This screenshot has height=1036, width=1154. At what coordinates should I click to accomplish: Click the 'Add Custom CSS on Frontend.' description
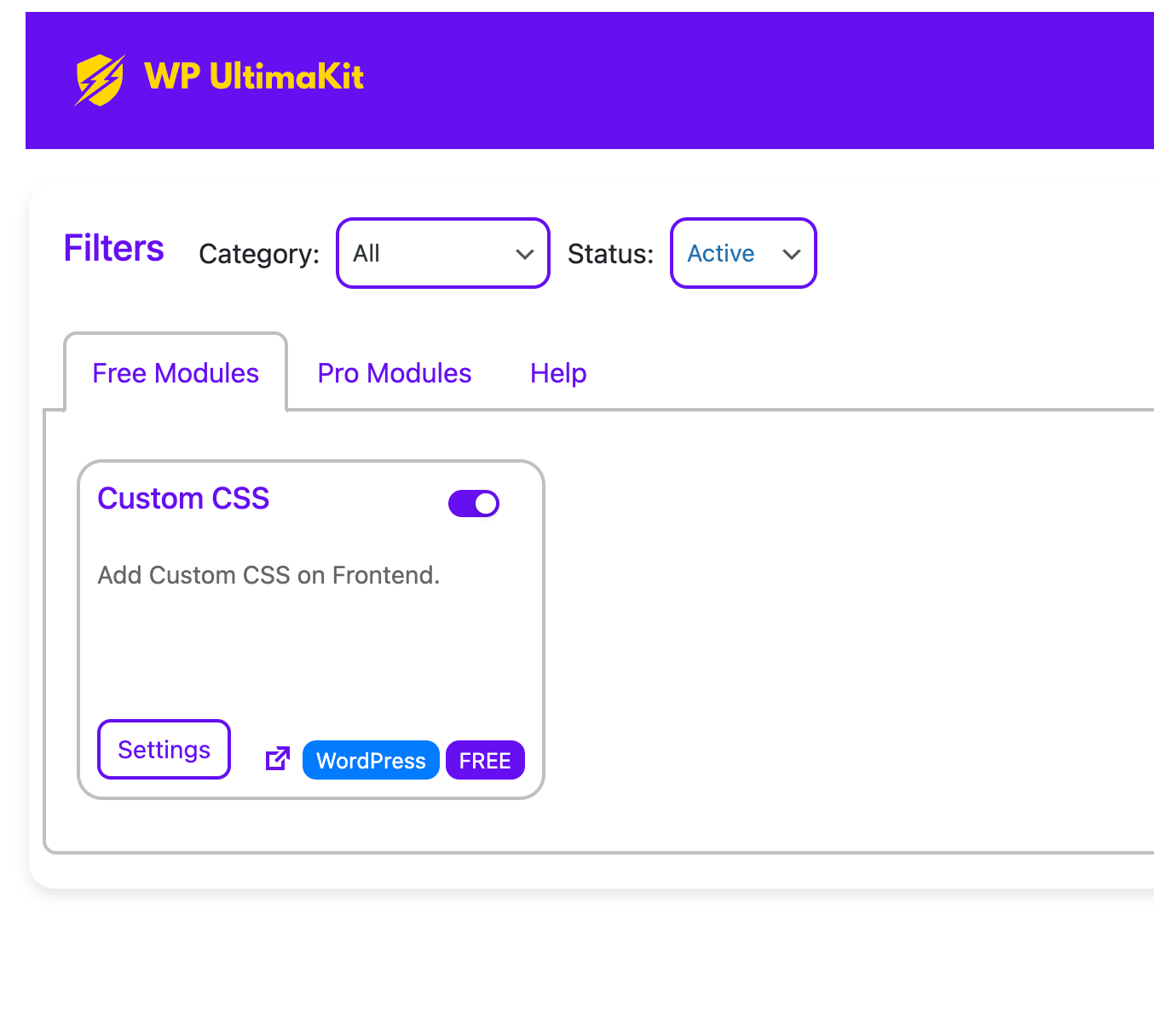268,575
